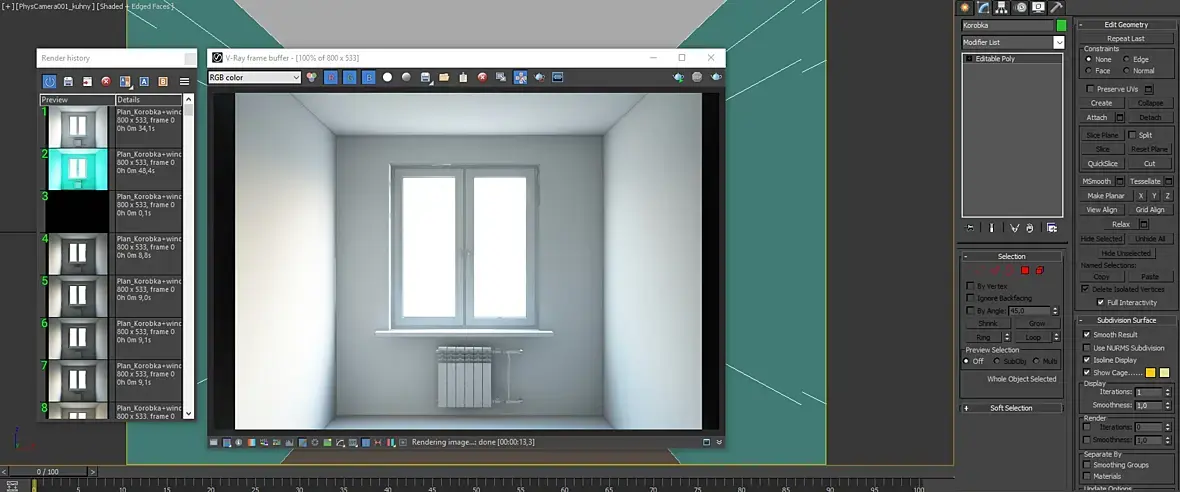1180x492 pixels.
Task: Adjust Display Iterations spinner arrows
Action: tap(1167, 393)
